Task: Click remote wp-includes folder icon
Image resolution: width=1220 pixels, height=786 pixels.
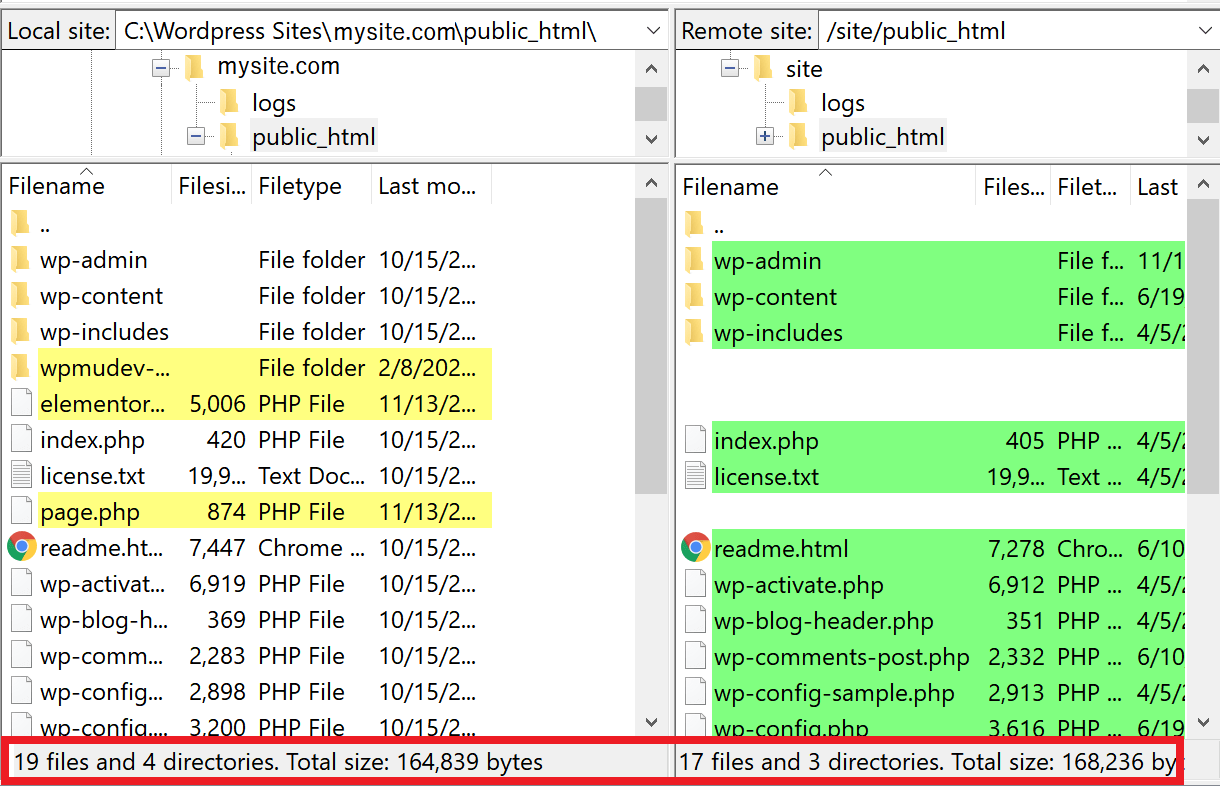Action: tap(695, 332)
